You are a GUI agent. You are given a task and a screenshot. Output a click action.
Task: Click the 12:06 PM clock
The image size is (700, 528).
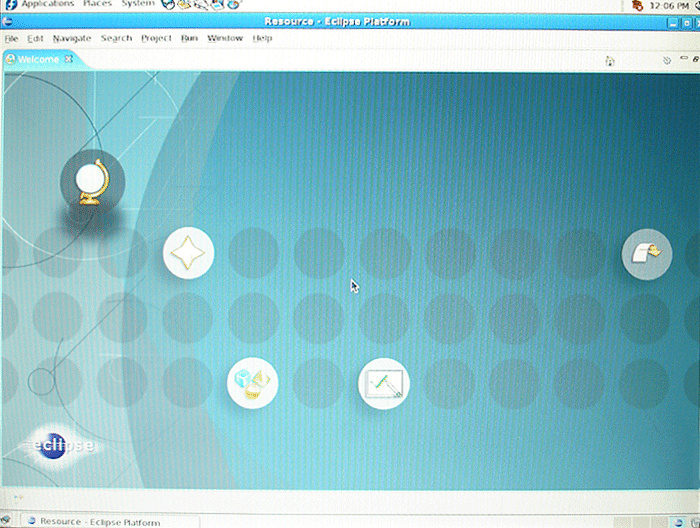click(669, 5)
